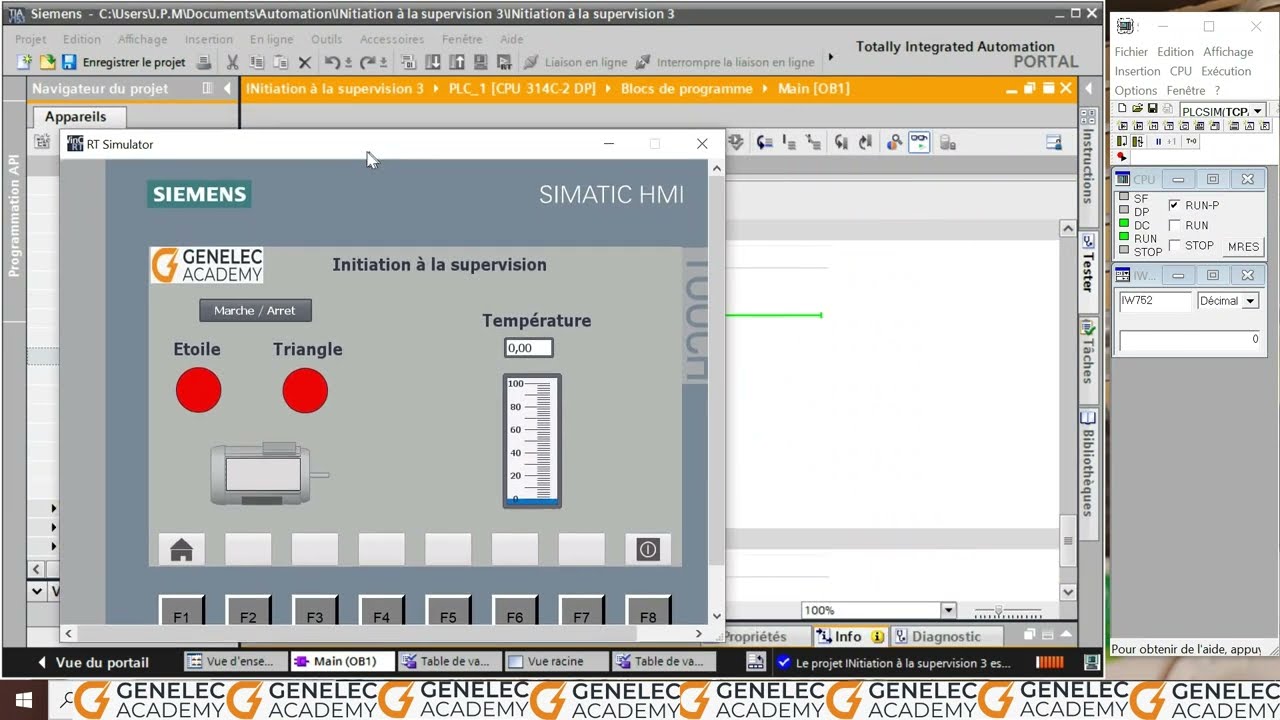Click the IW752 value field showing 0
This screenshot has height=720, width=1280.
(x=1190, y=340)
